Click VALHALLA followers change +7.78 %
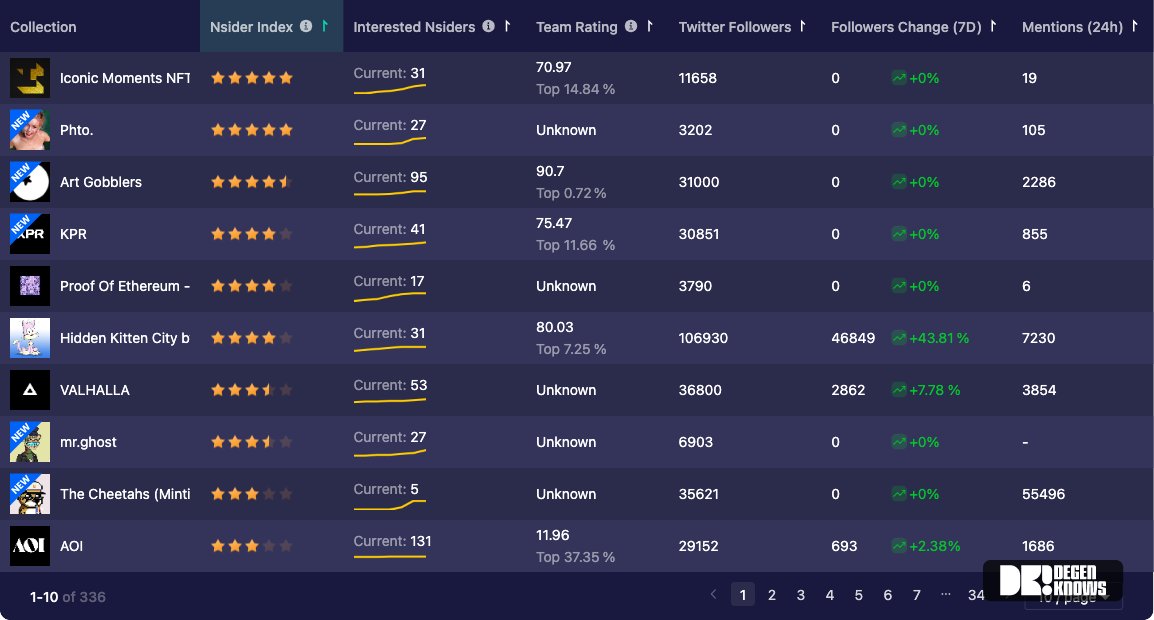1154x620 pixels. pos(935,390)
